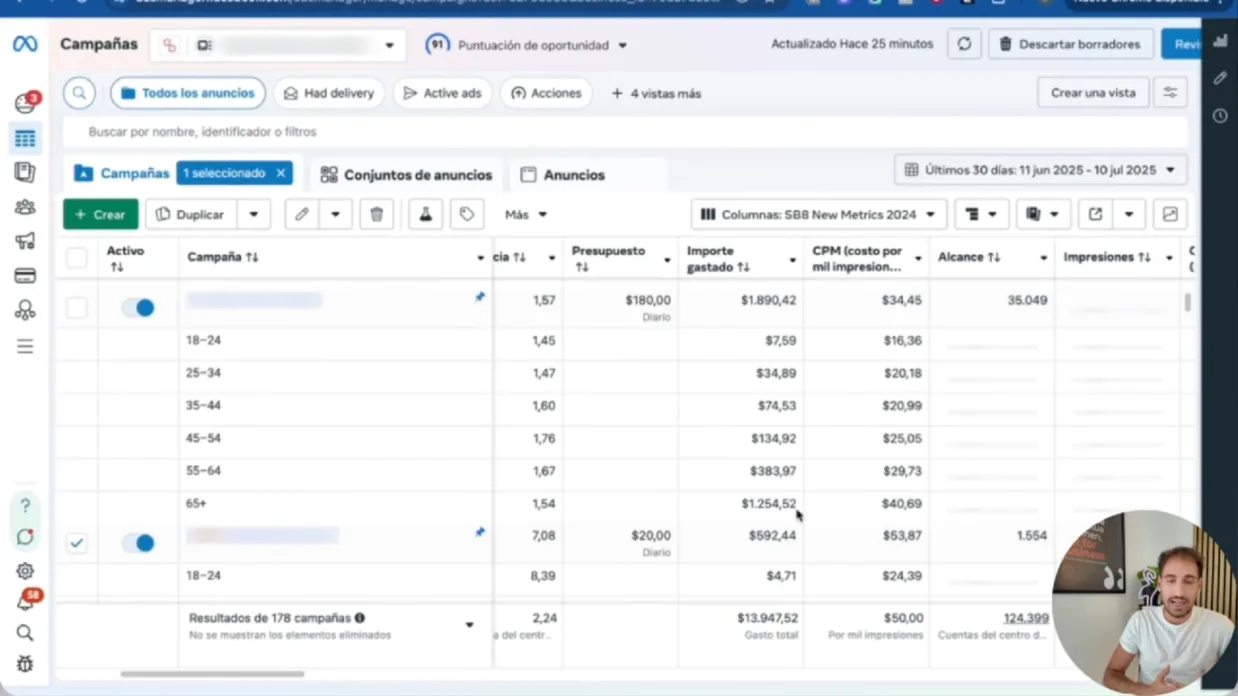Open the Columnas: SB8 New Metrics 2024 dropdown
The width and height of the screenshot is (1238, 696).
(818, 214)
